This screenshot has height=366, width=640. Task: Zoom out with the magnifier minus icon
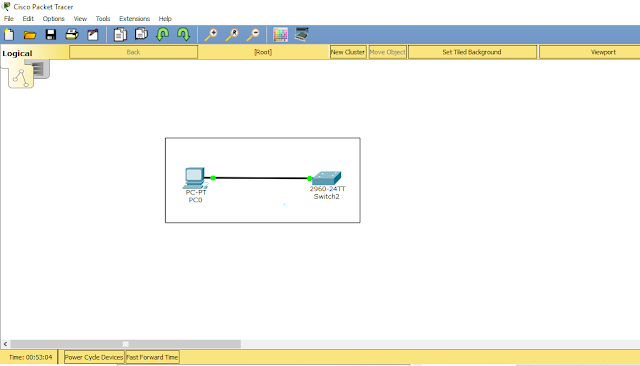tap(253, 35)
